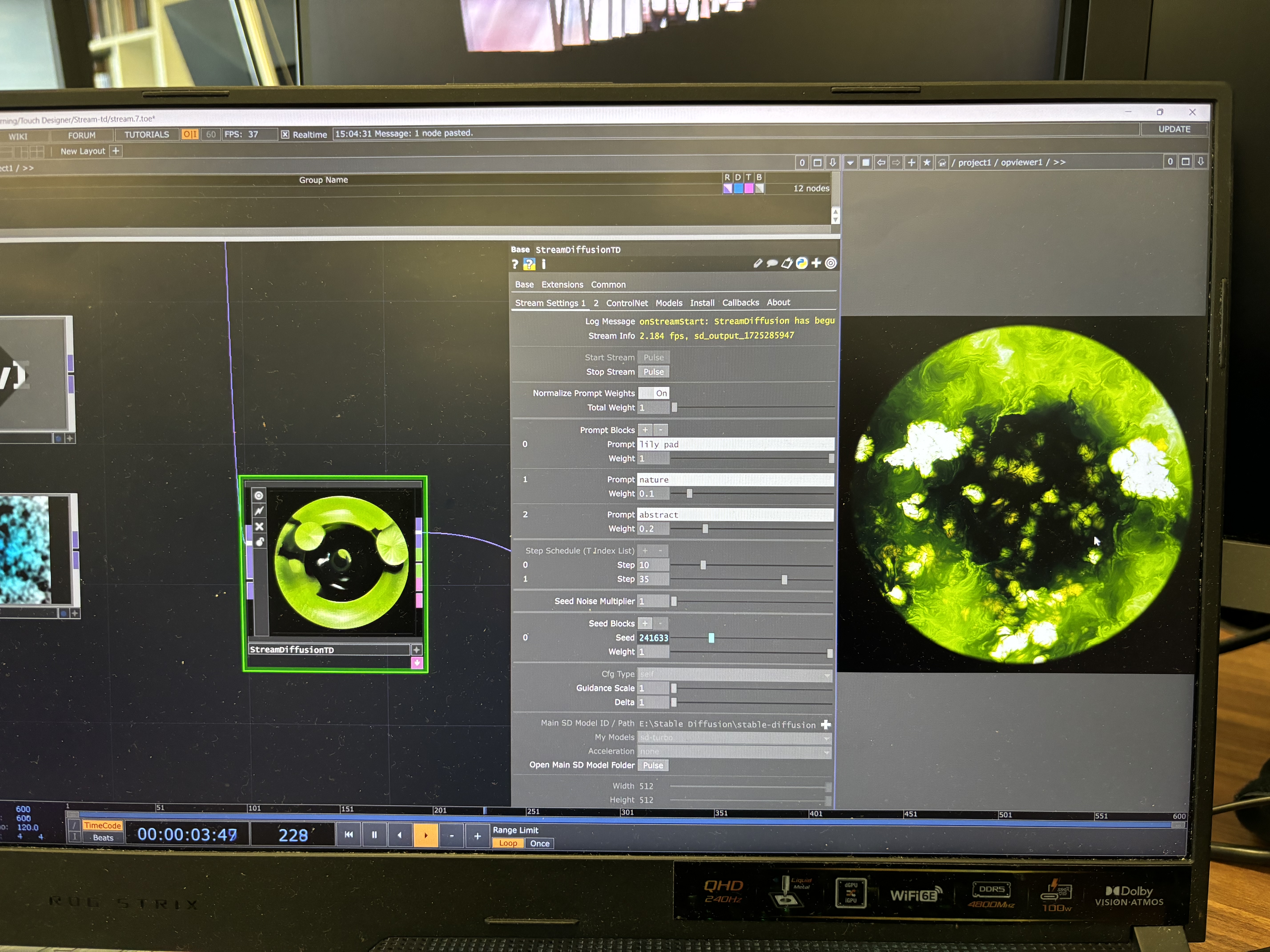The height and width of the screenshot is (952, 1270).
Task: Pause the timeline playback
Action: pos(374,835)
